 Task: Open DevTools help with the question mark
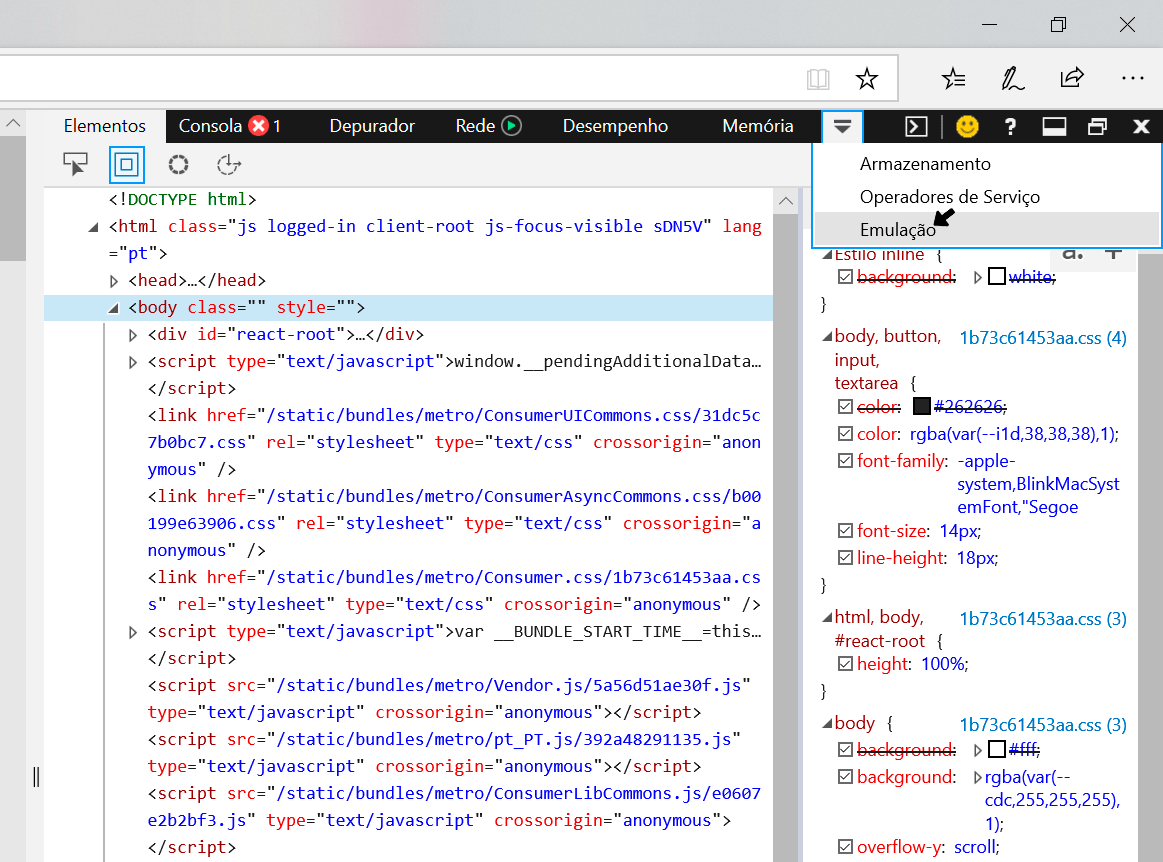click(1009, 127)
